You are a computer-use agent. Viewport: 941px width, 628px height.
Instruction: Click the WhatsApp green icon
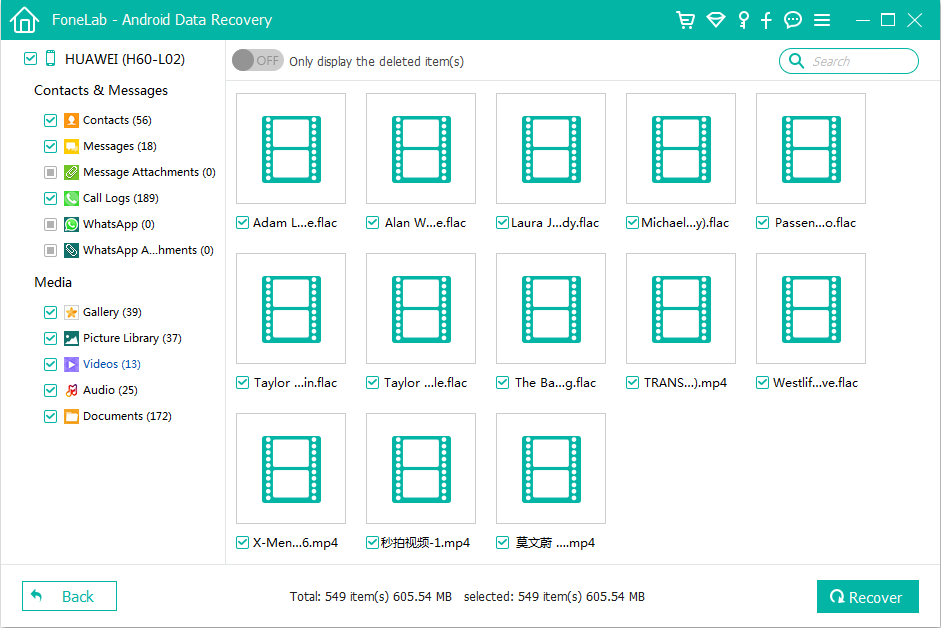[x=71, y=224]
